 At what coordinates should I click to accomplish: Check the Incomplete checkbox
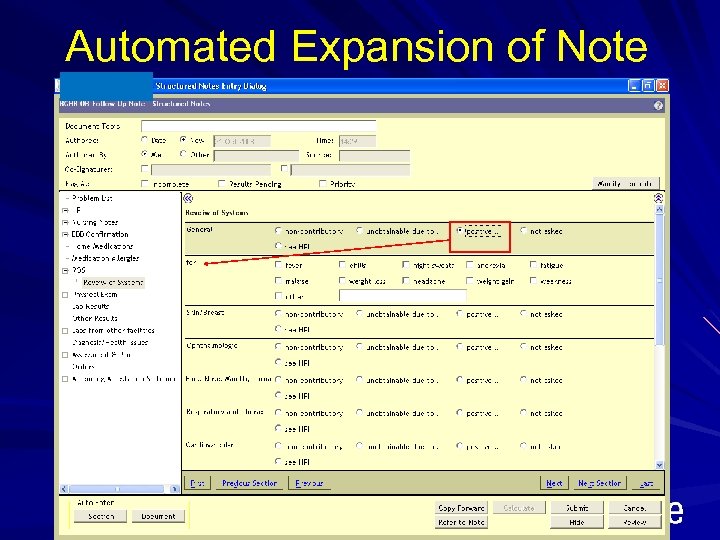pyautogui.click(x=145, y=184)
